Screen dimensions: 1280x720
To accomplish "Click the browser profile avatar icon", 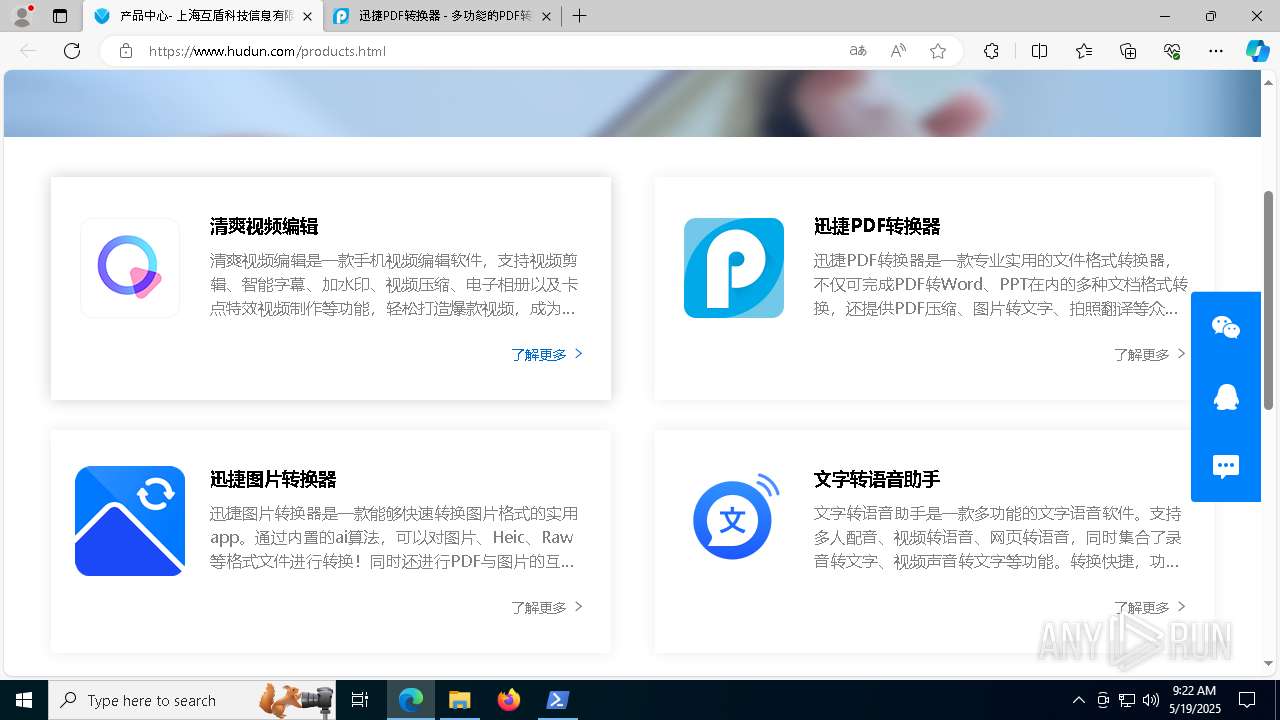I will [22, 16].
